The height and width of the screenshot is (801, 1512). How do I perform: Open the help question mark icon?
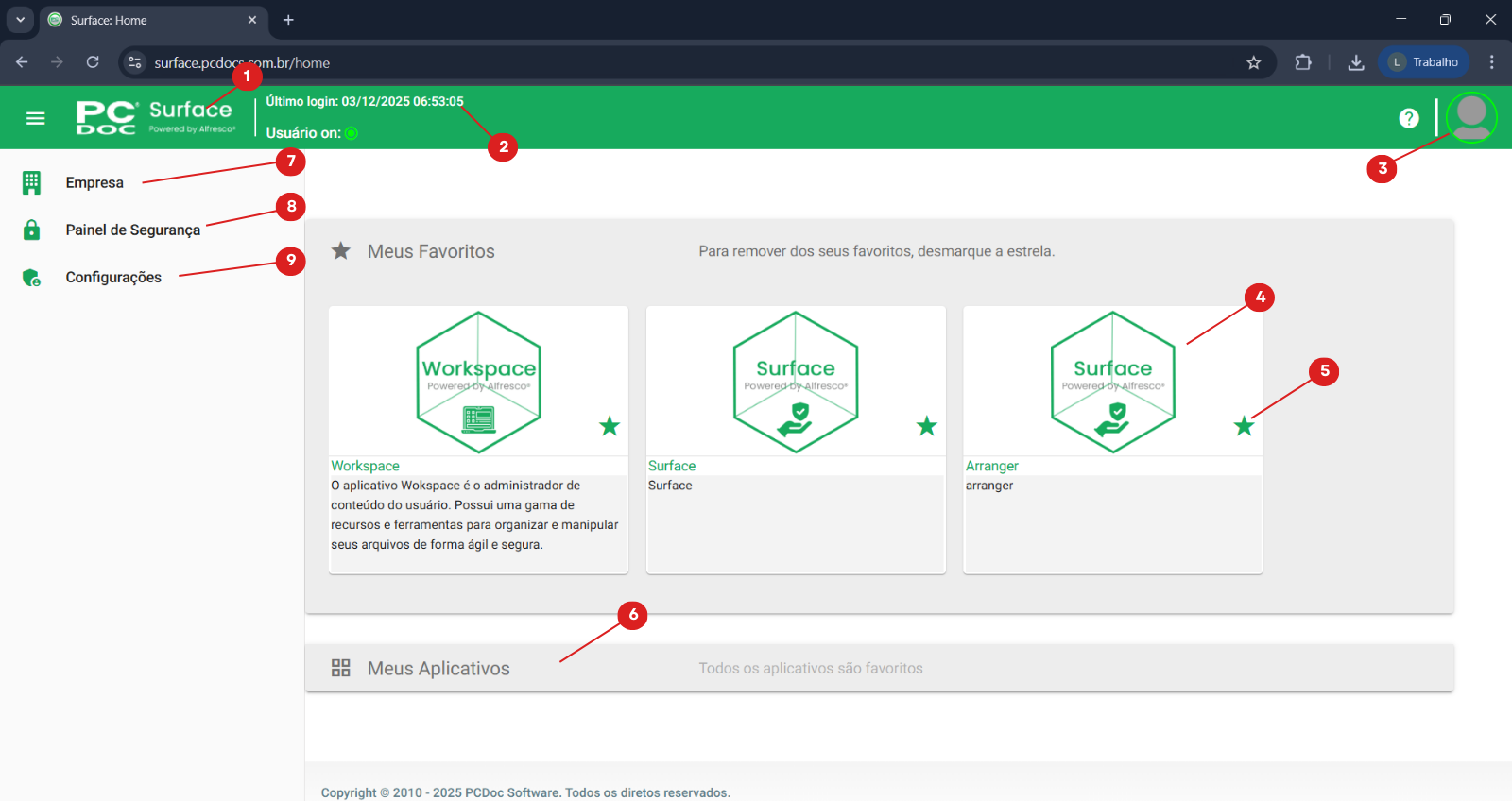[x=1408, y=118]
